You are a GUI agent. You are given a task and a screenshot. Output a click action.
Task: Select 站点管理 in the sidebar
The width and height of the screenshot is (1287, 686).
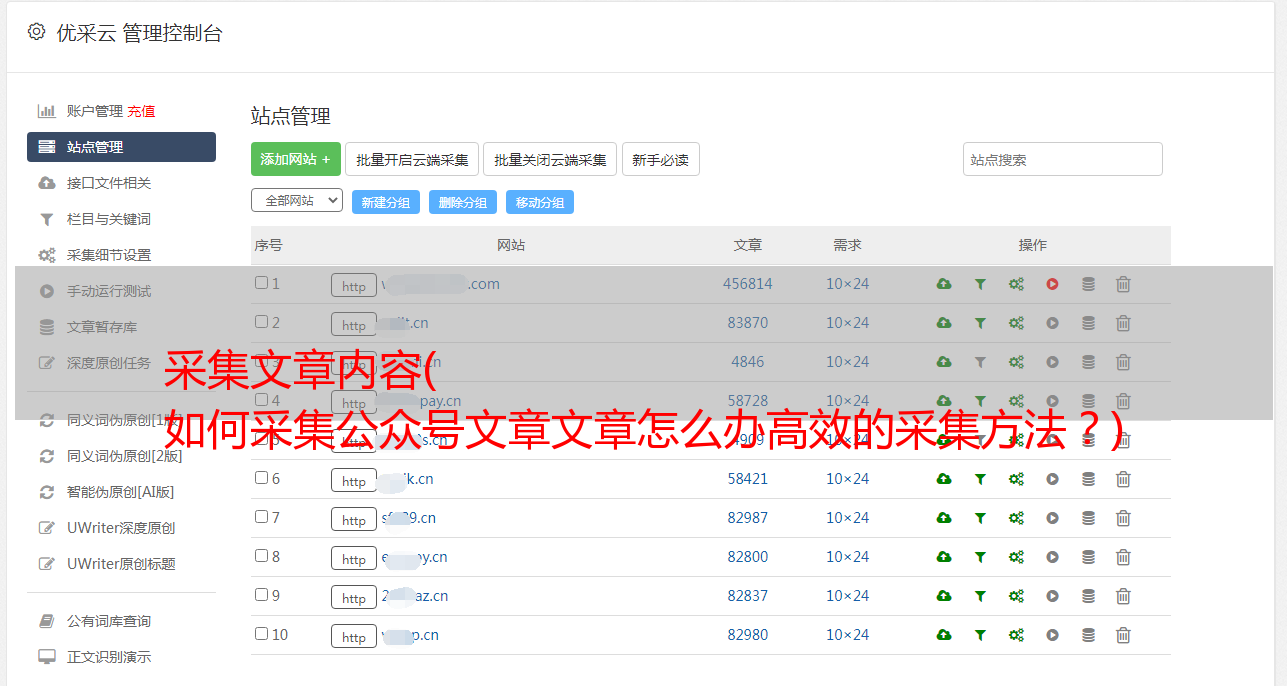[121, 147]
